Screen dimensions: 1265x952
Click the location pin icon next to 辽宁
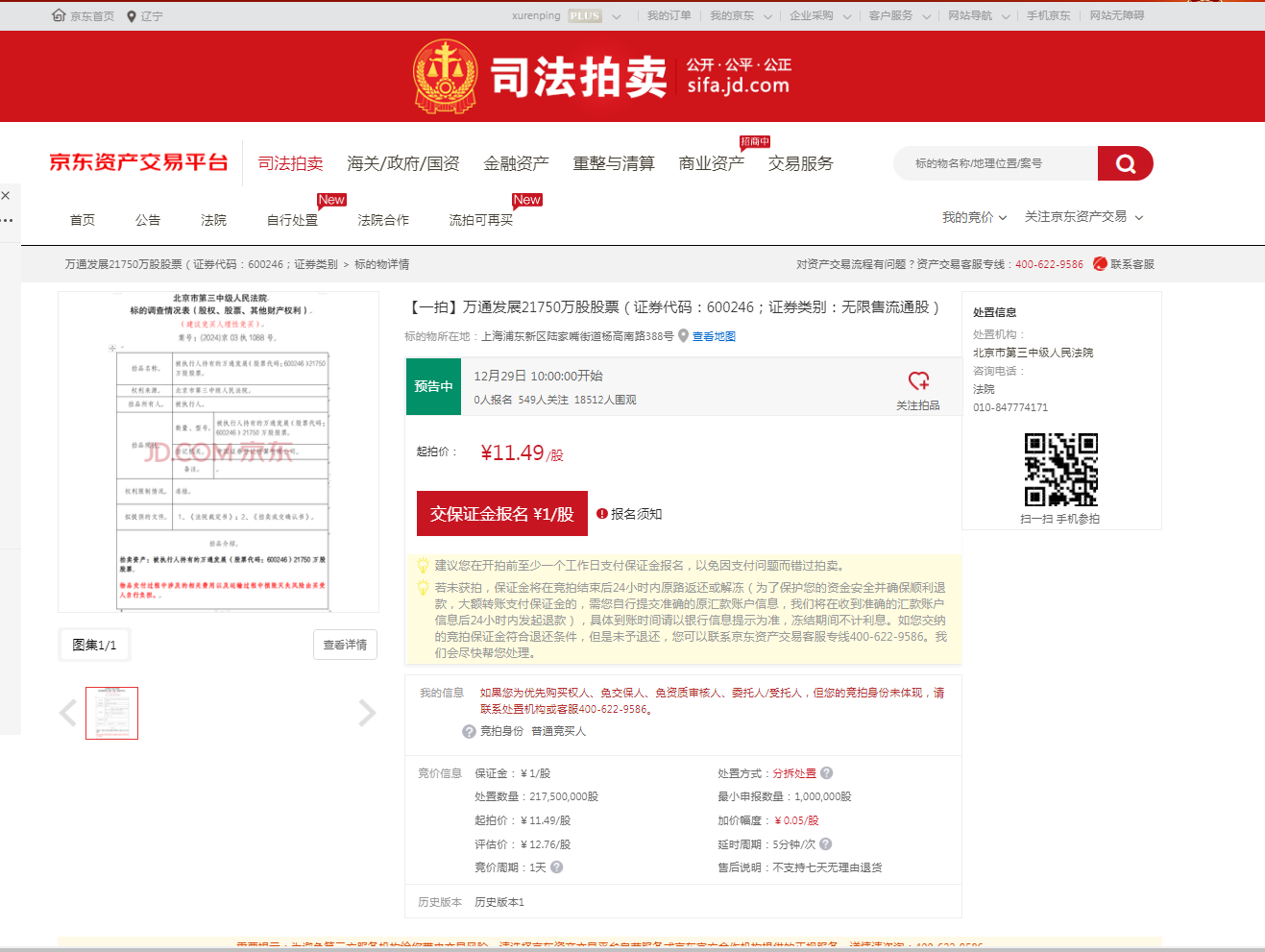point(132,16)
